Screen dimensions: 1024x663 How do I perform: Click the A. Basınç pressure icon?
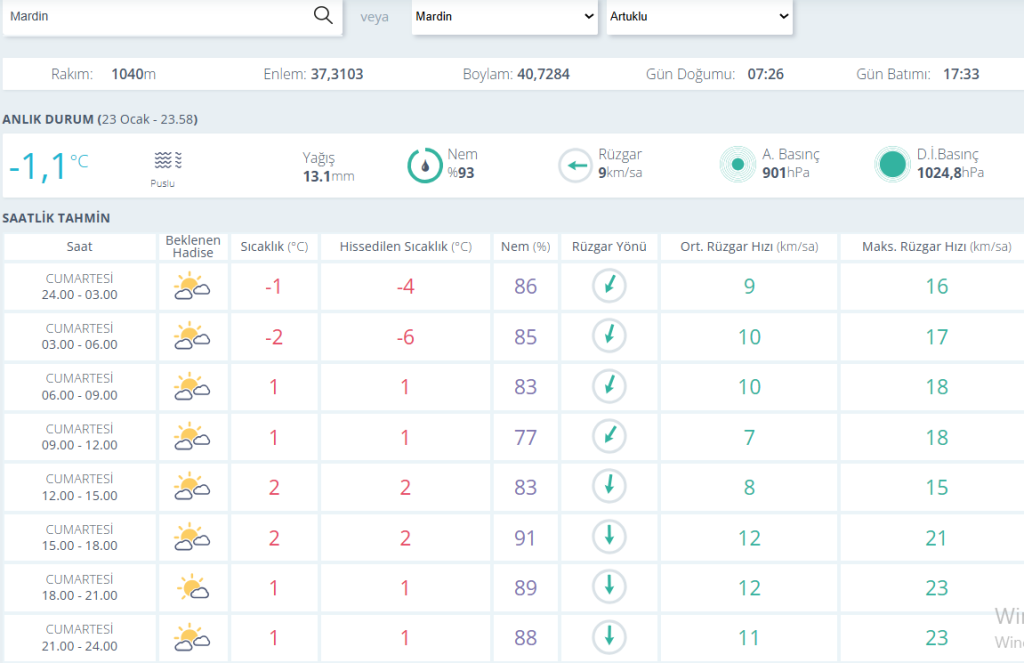[x=738, y=165]
